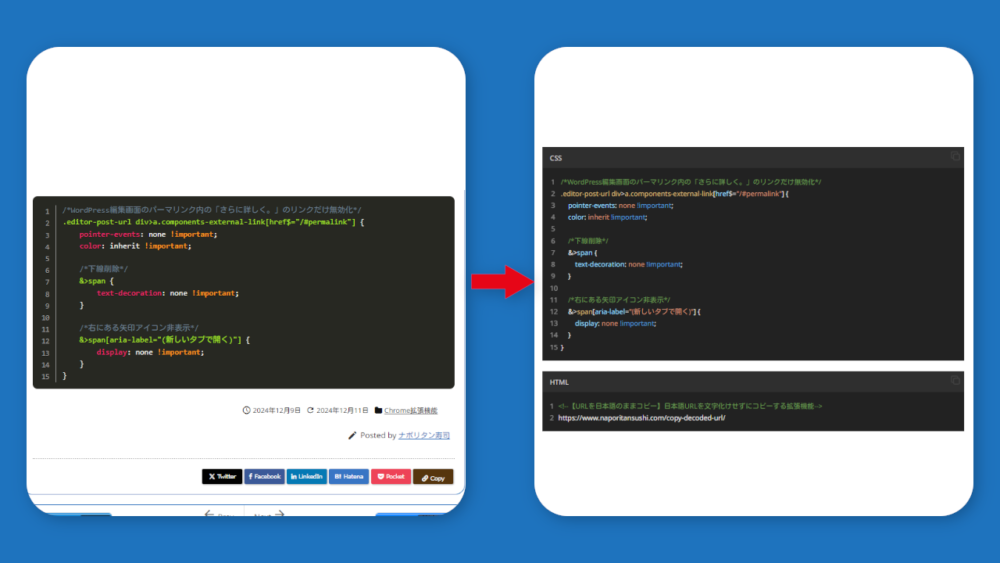This screenshot has width=1000, height=563.
Task: Click the WordPress comment line in the CSS-labeled block
Action: click(691, 182)
